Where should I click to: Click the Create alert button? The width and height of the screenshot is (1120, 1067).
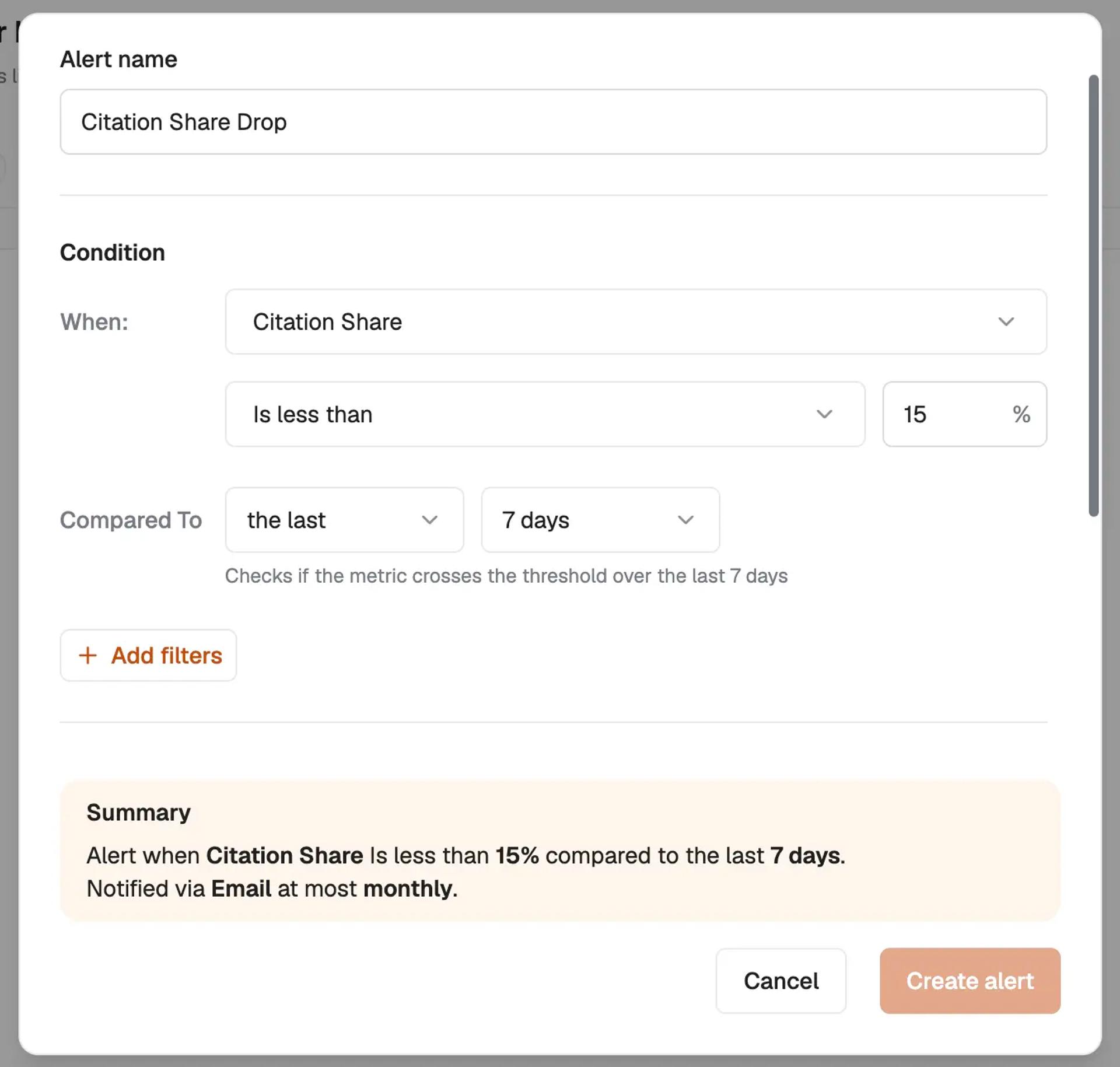coord(970,981)
